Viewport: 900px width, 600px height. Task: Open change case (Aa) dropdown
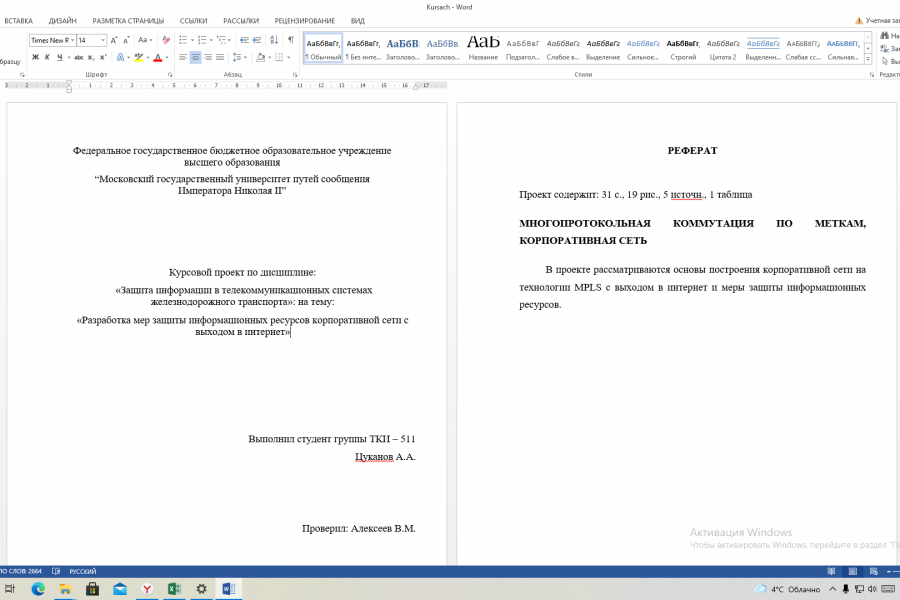click(145, 40)
